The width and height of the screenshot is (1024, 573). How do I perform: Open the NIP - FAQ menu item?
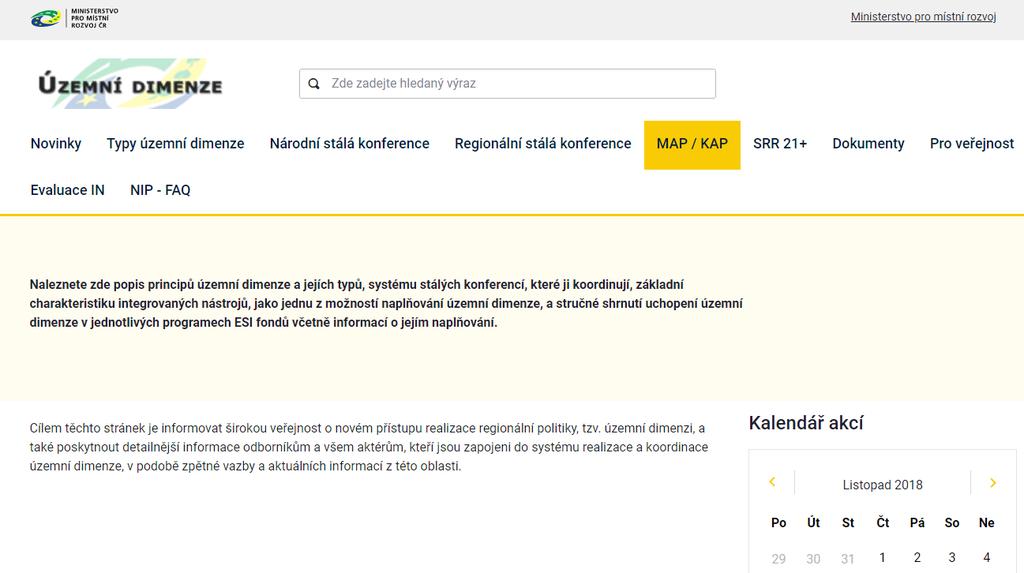coord(160,190)
